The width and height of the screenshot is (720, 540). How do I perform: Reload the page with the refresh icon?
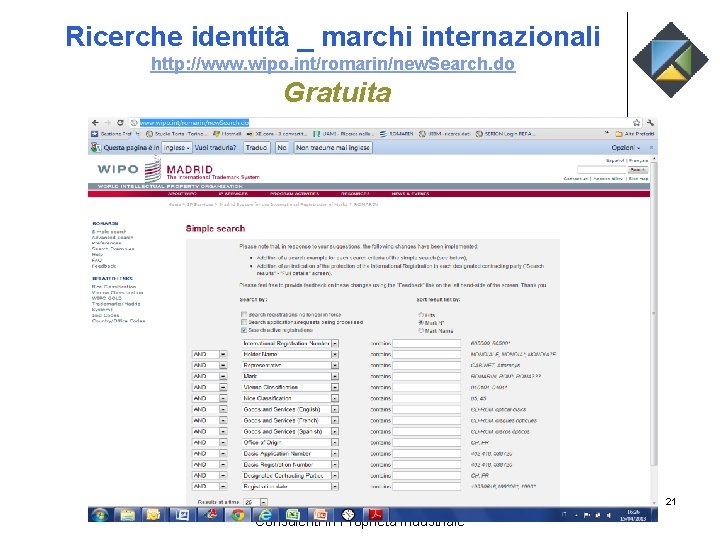click(120, 123)
